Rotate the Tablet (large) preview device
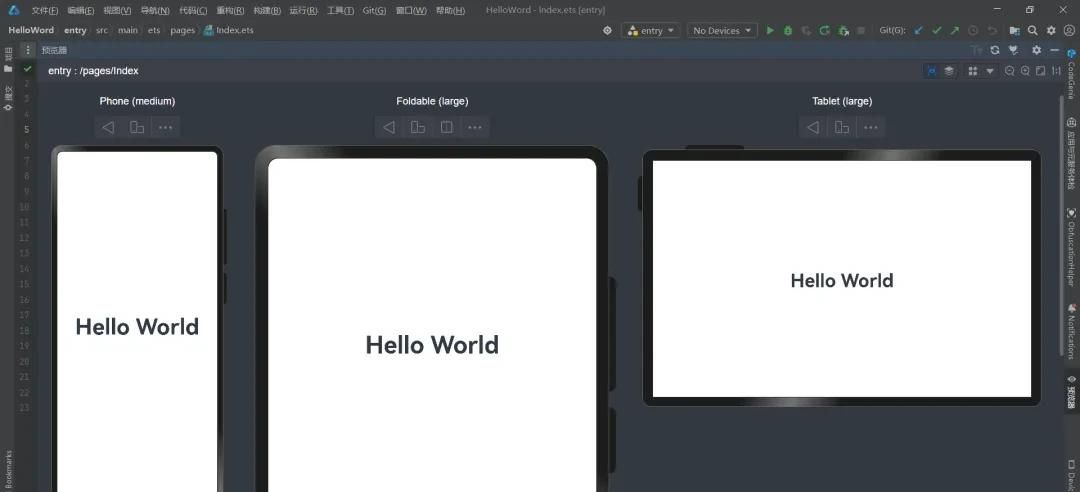The image size is (1080, 492). point(842,127)
